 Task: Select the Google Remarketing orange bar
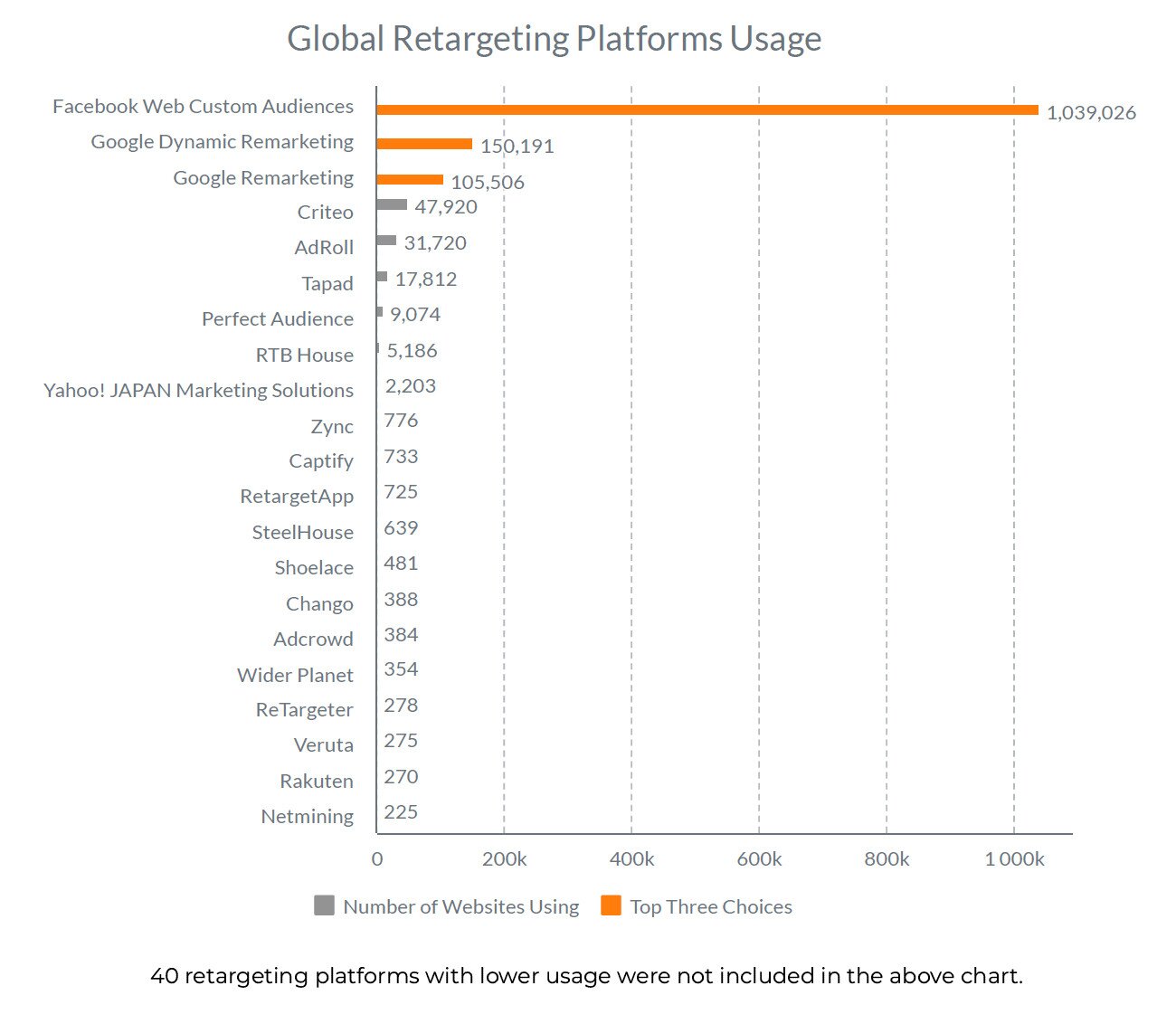[410, 180]
